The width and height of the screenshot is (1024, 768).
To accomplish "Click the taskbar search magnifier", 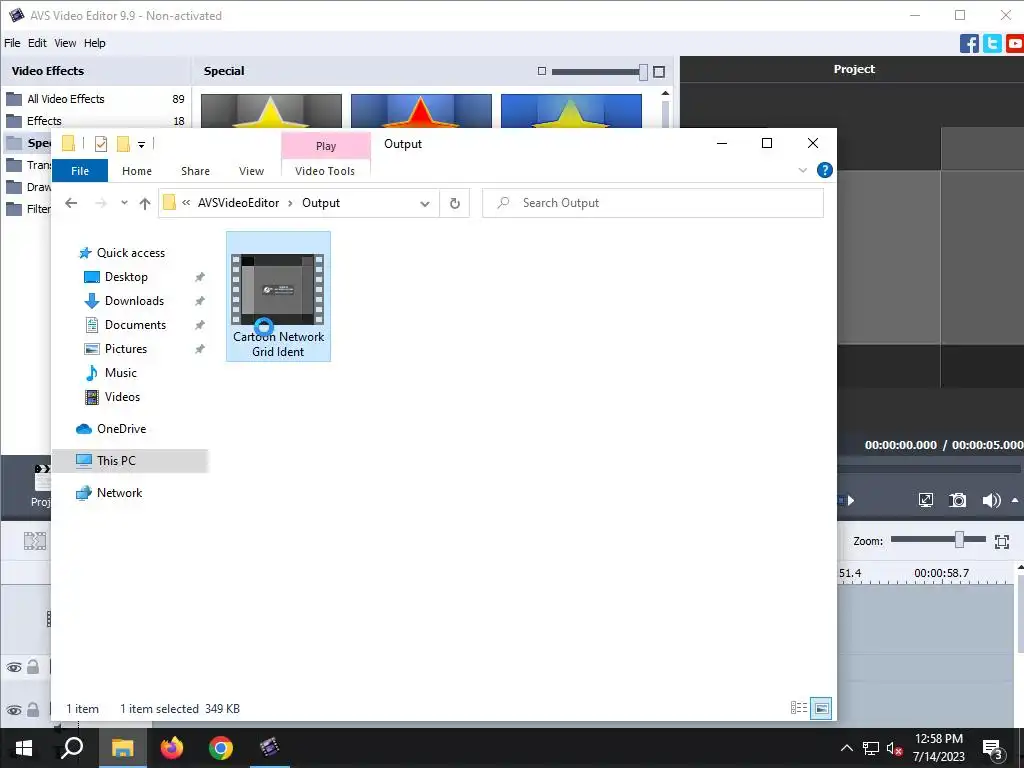I will click(x=72, y=748).
